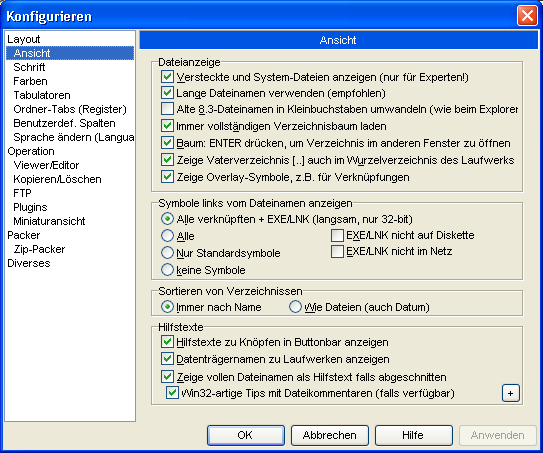Select Wie Dateien (auch Datum) sorting
This screenshot has width=543, height=453.
(x=295, y=307)
